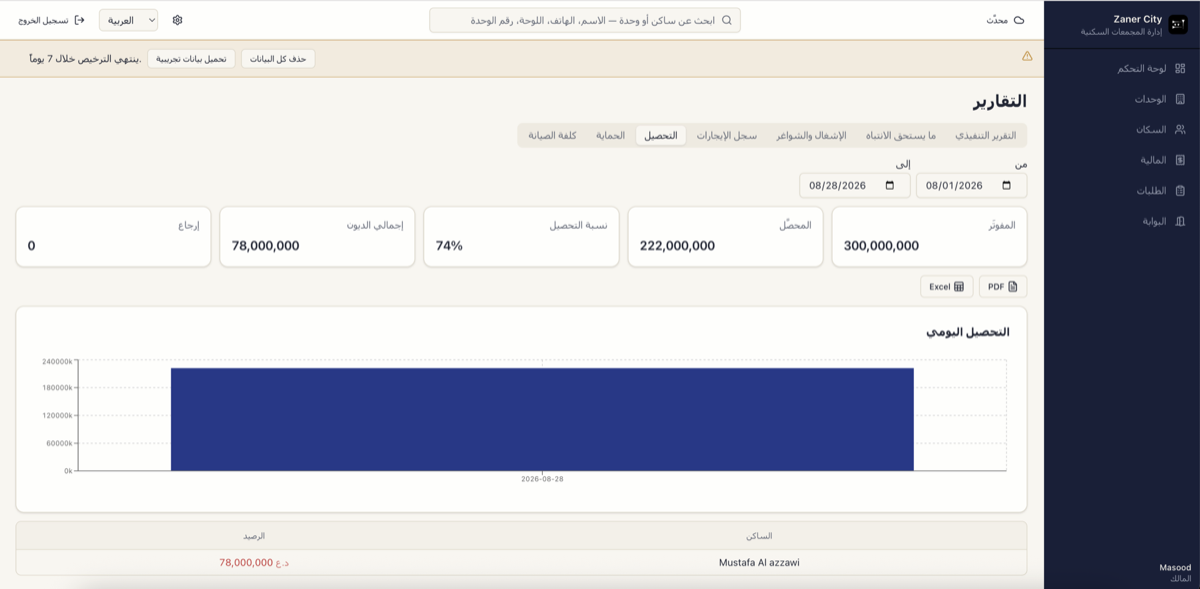1200x589 pixels.
Task: Open the dashboard icon in sidebar
Action: coord(1180,69)
